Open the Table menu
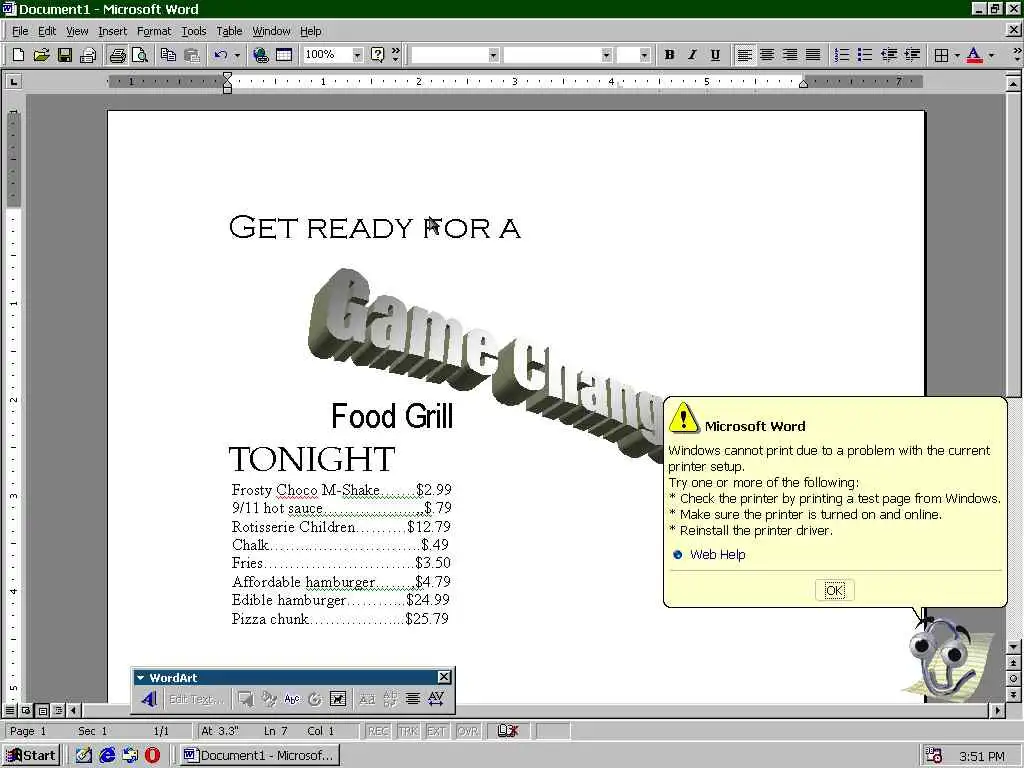 [229, 31]
